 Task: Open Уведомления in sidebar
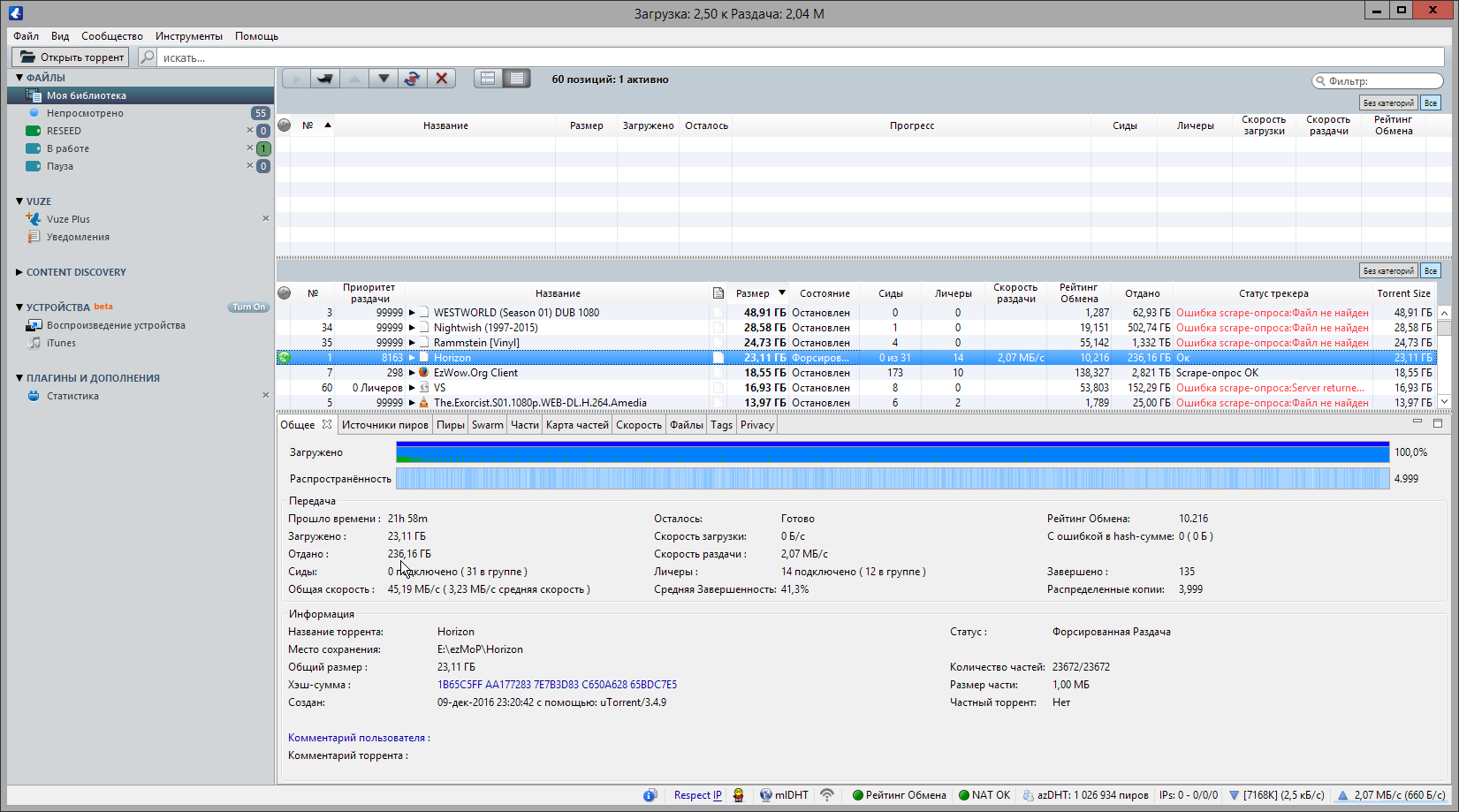141,237
